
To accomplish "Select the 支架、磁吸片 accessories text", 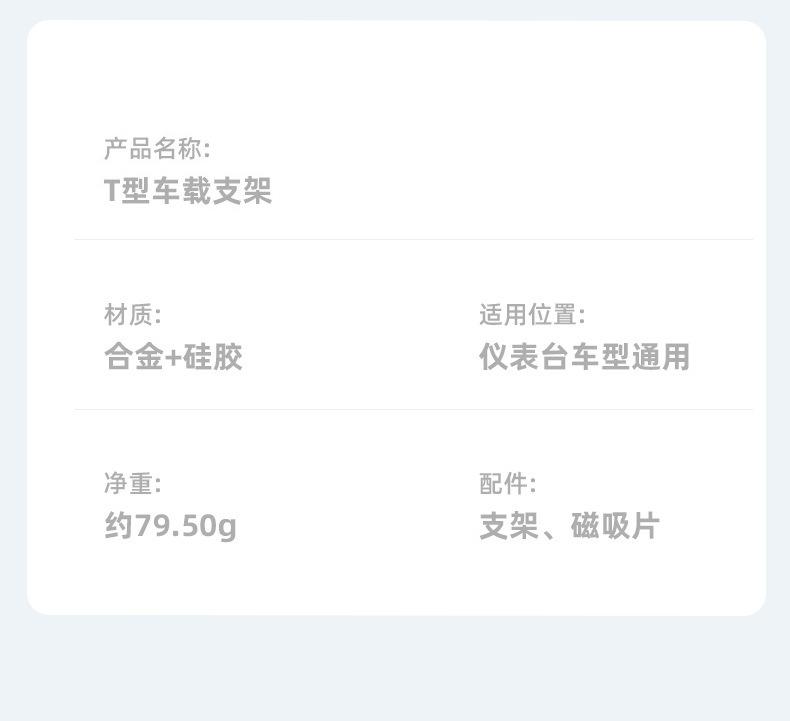I will [x=569, y=526].
